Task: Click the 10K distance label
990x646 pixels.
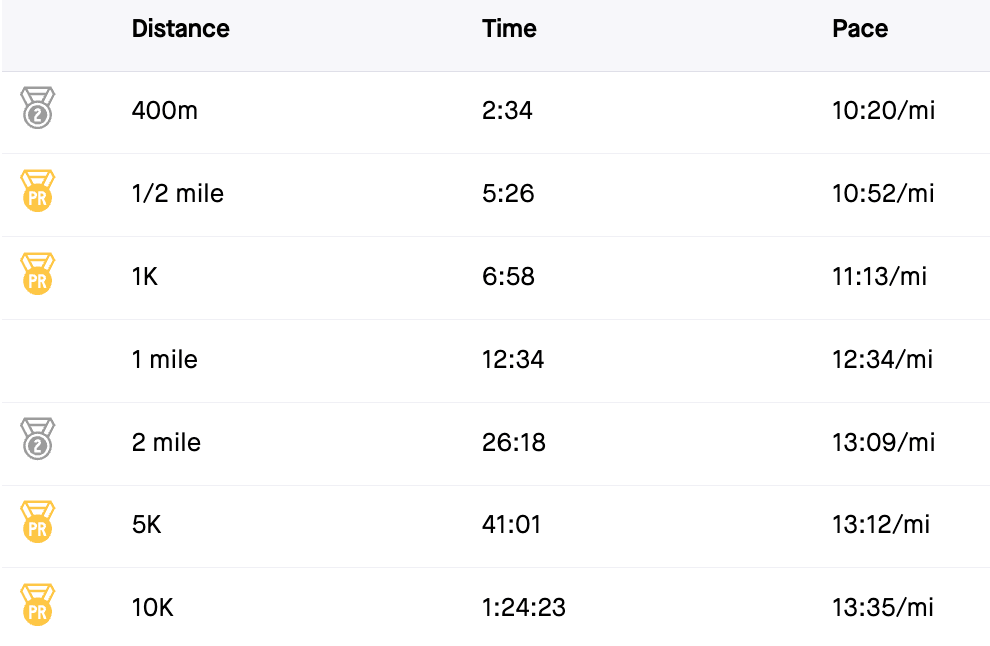Action: tap(152, 607)
